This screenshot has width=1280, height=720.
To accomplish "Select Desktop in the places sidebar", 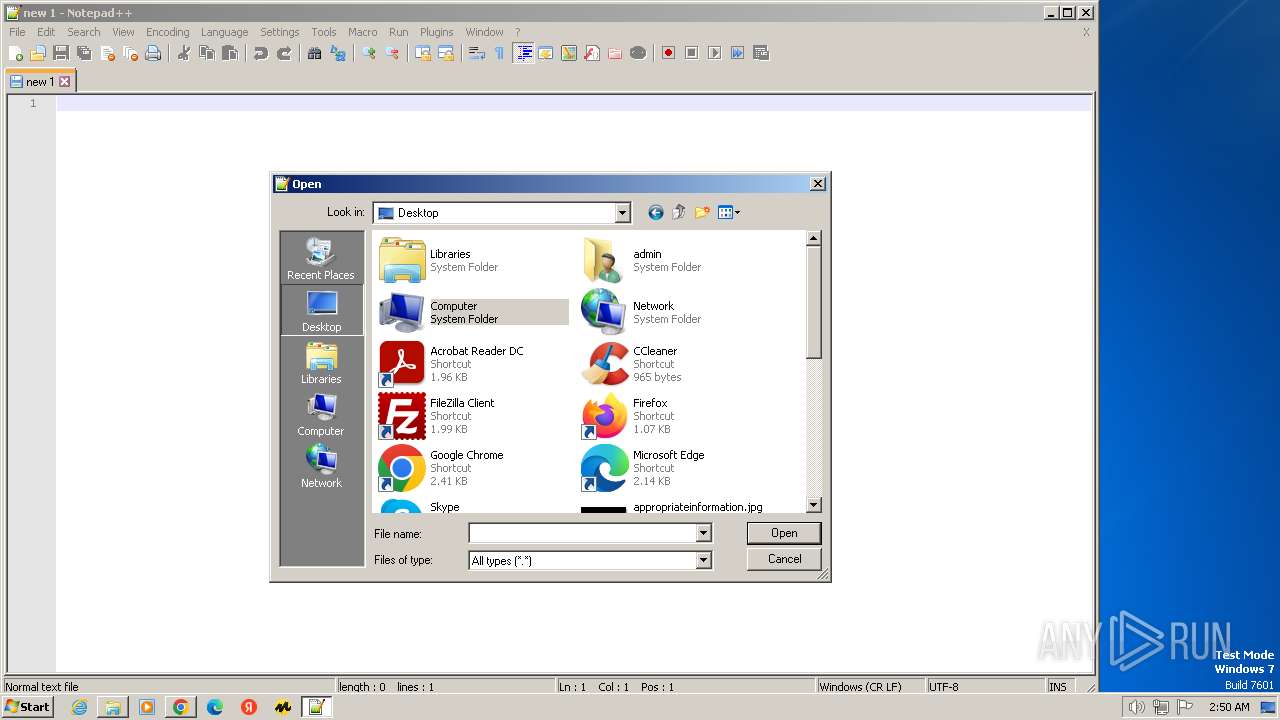I will pyautogui.click(x=321, y=311).
